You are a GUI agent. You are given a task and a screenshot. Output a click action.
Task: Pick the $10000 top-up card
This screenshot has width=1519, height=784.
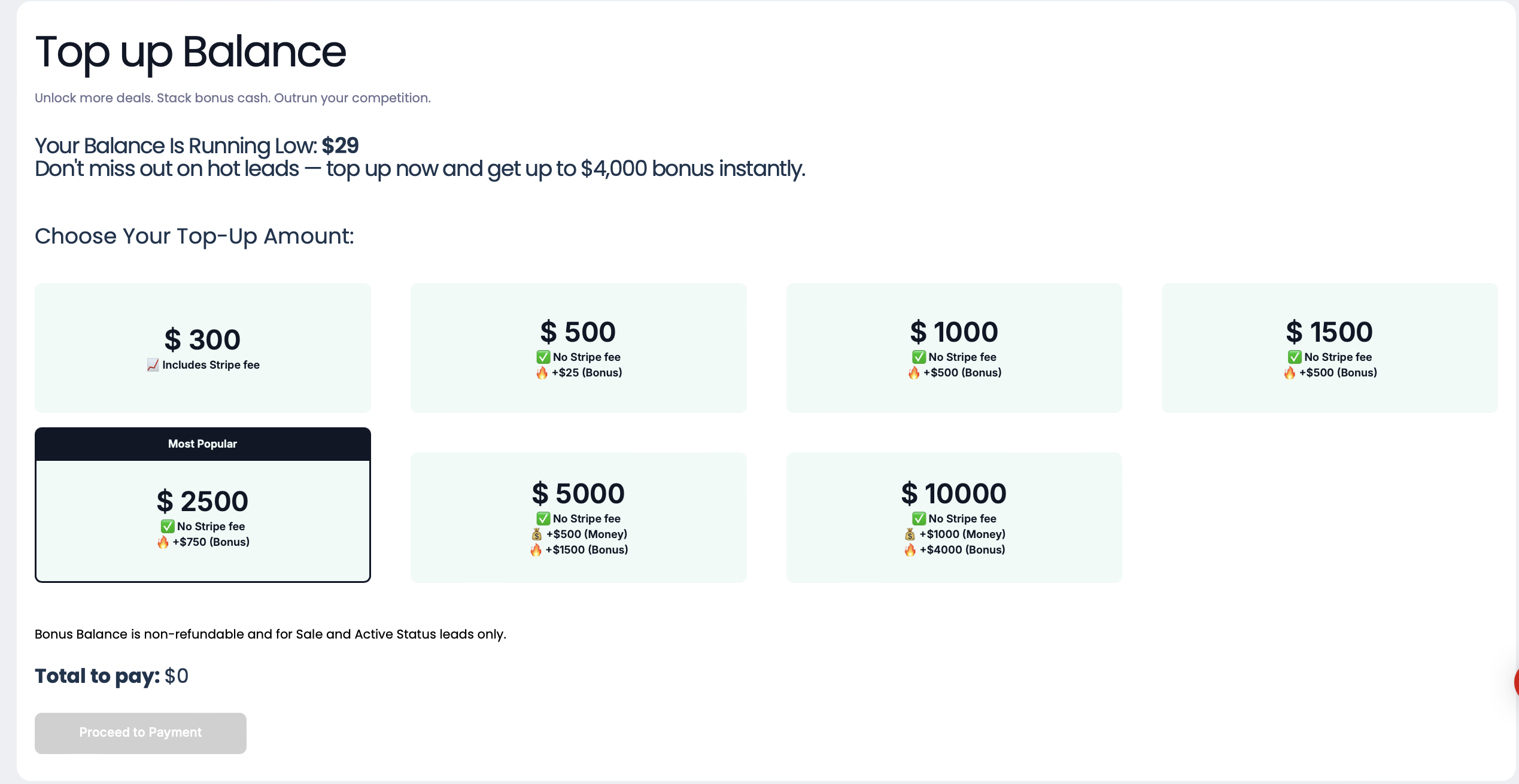(954, 517)
